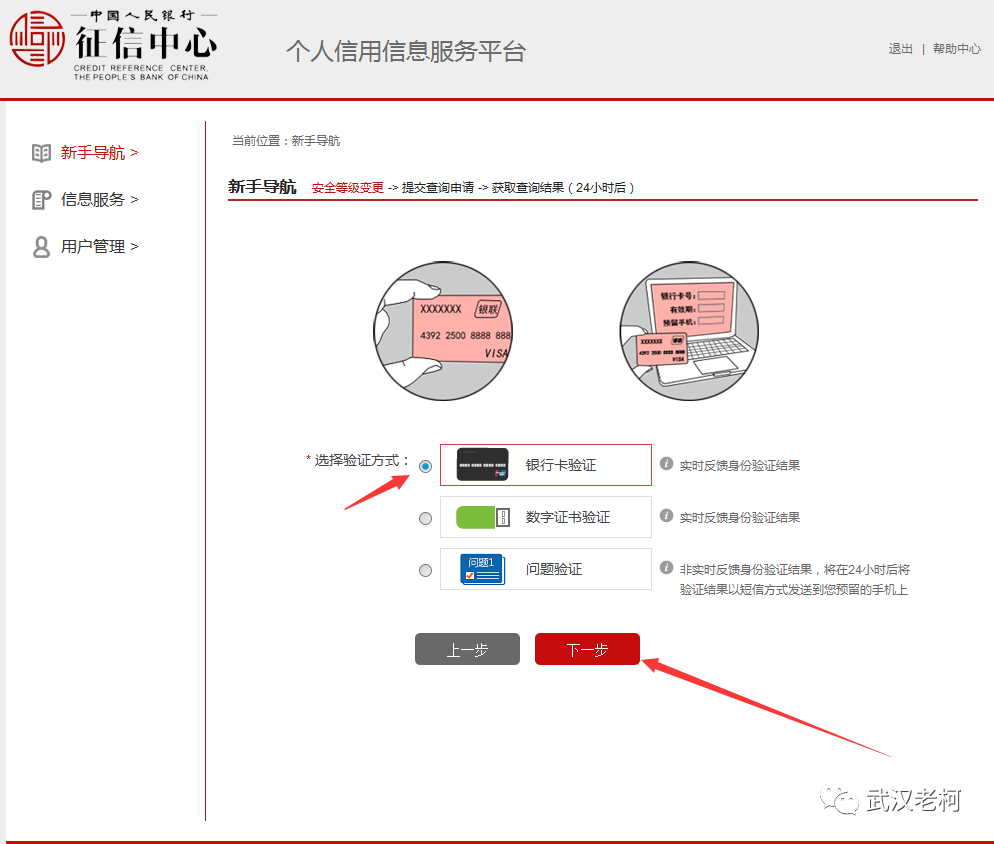
Task: Click the 问题1 questionnaire icon
Action: (x=482, y=569)
